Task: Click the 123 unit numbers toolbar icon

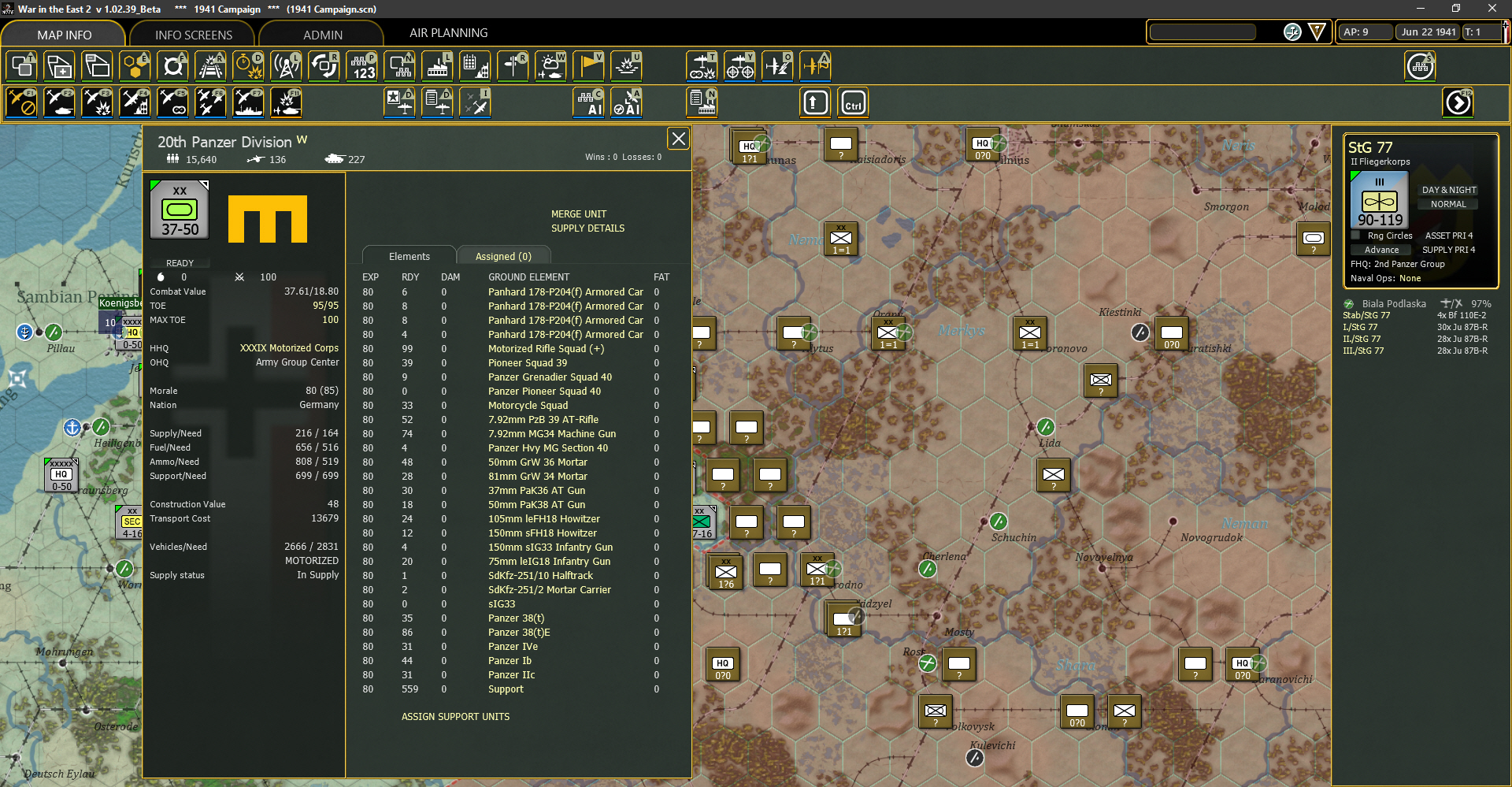Action: [362, 66]
